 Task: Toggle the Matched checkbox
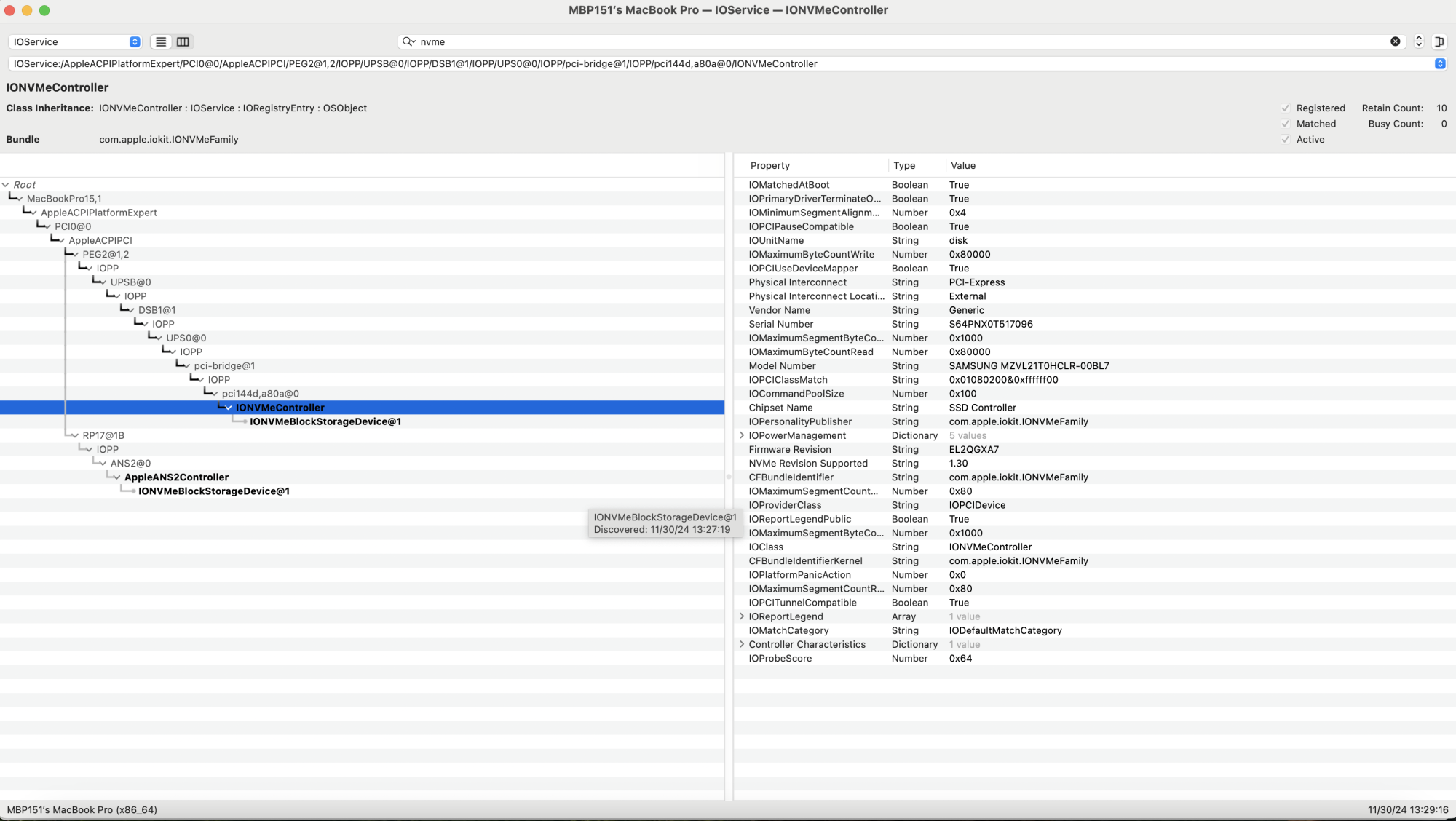pos(1286,124)
